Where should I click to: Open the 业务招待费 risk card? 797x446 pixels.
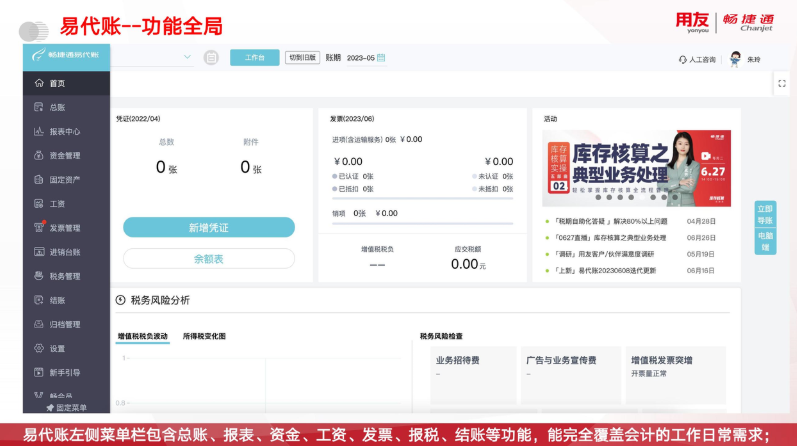[473, 374]
